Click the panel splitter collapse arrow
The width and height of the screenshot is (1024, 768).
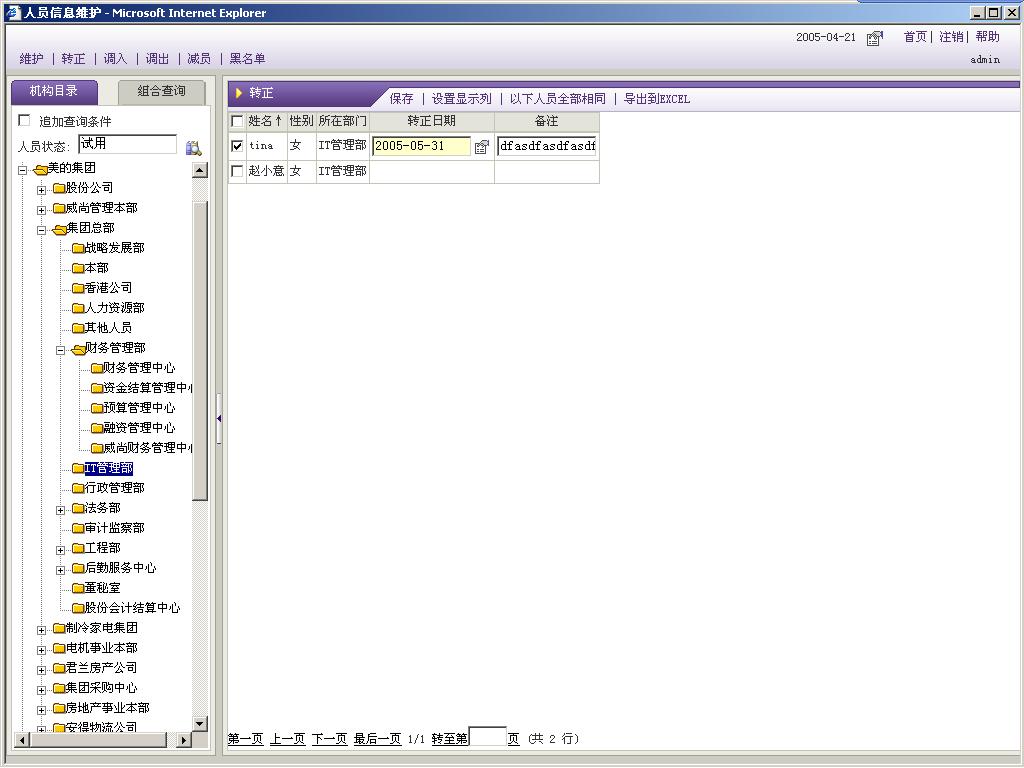coord(219,418)
